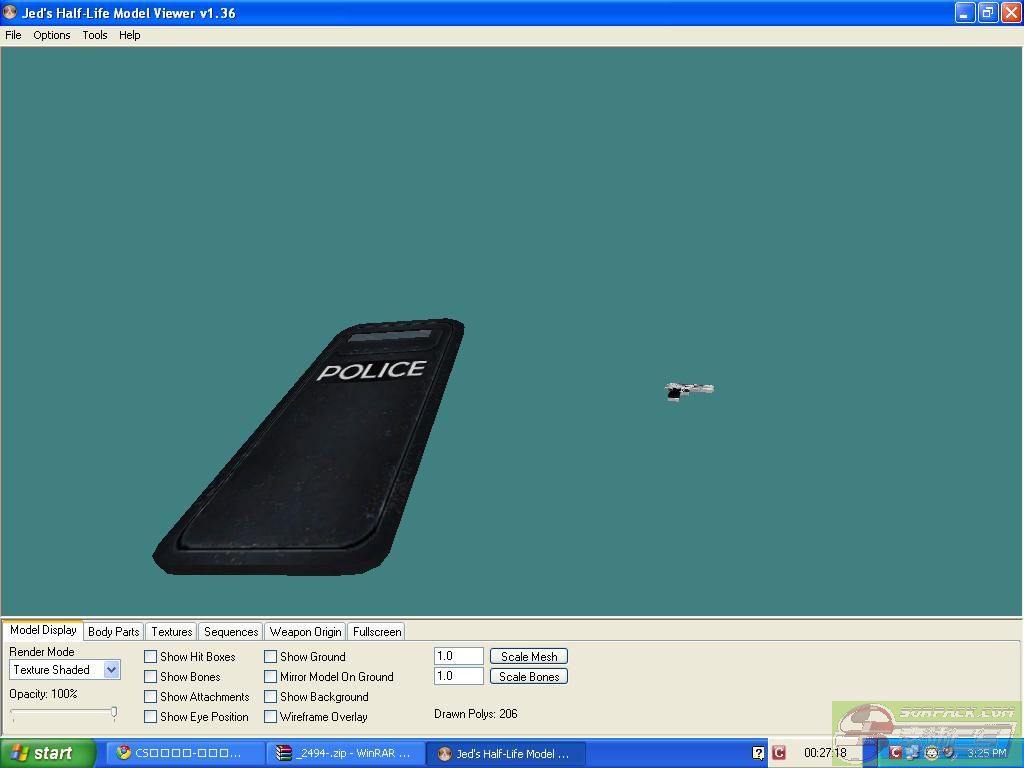Click the Windows Start button
The width and height of the screenshot is (1024, 768).
[47, 753]
